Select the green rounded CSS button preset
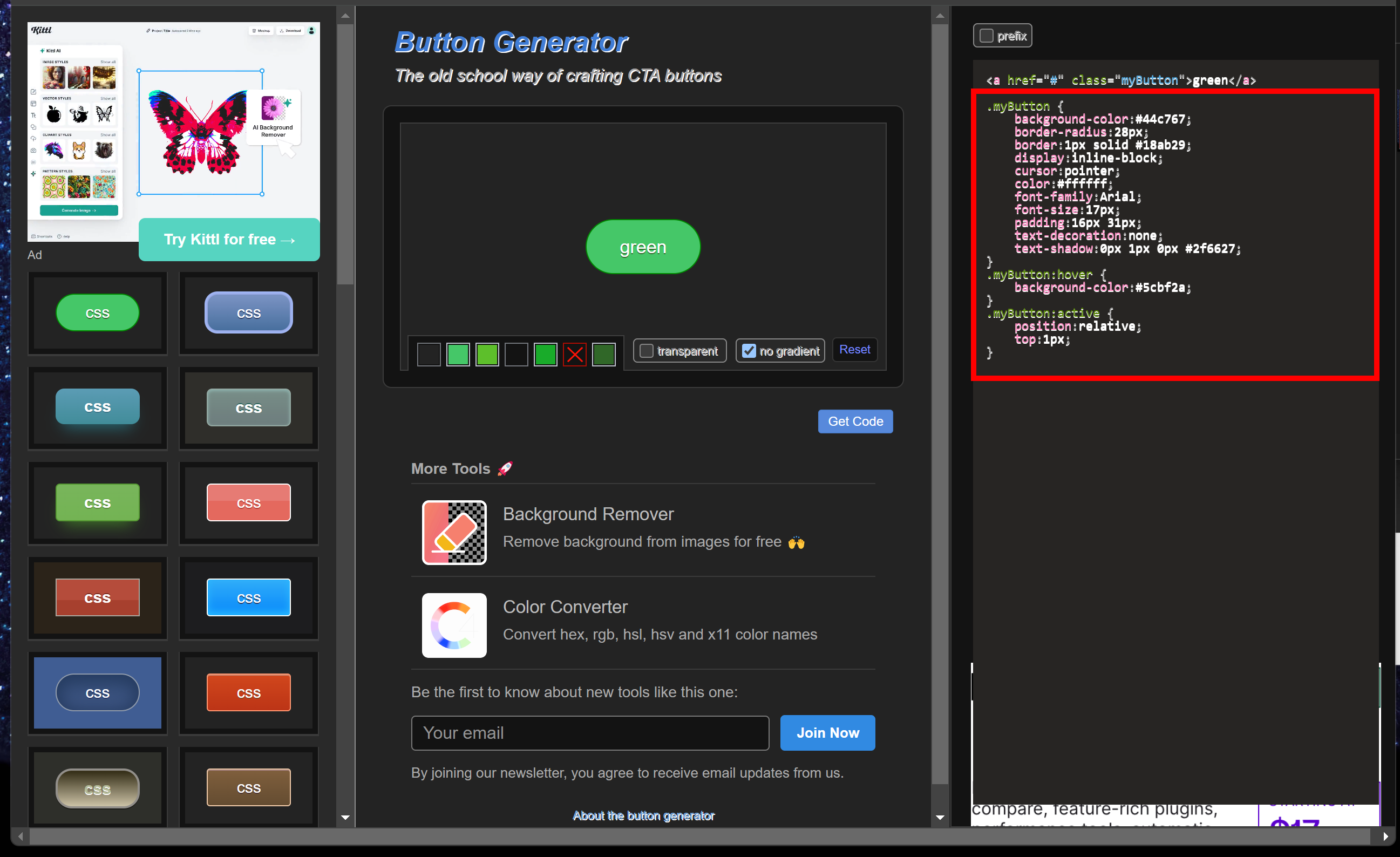This screenshot has height=857, width=1400. 97,313
